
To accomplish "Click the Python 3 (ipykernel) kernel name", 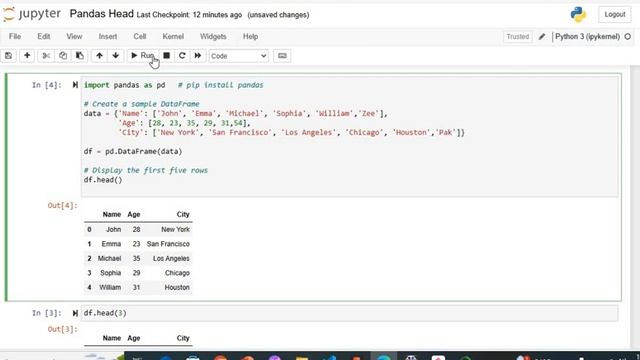I will point(587,37).
